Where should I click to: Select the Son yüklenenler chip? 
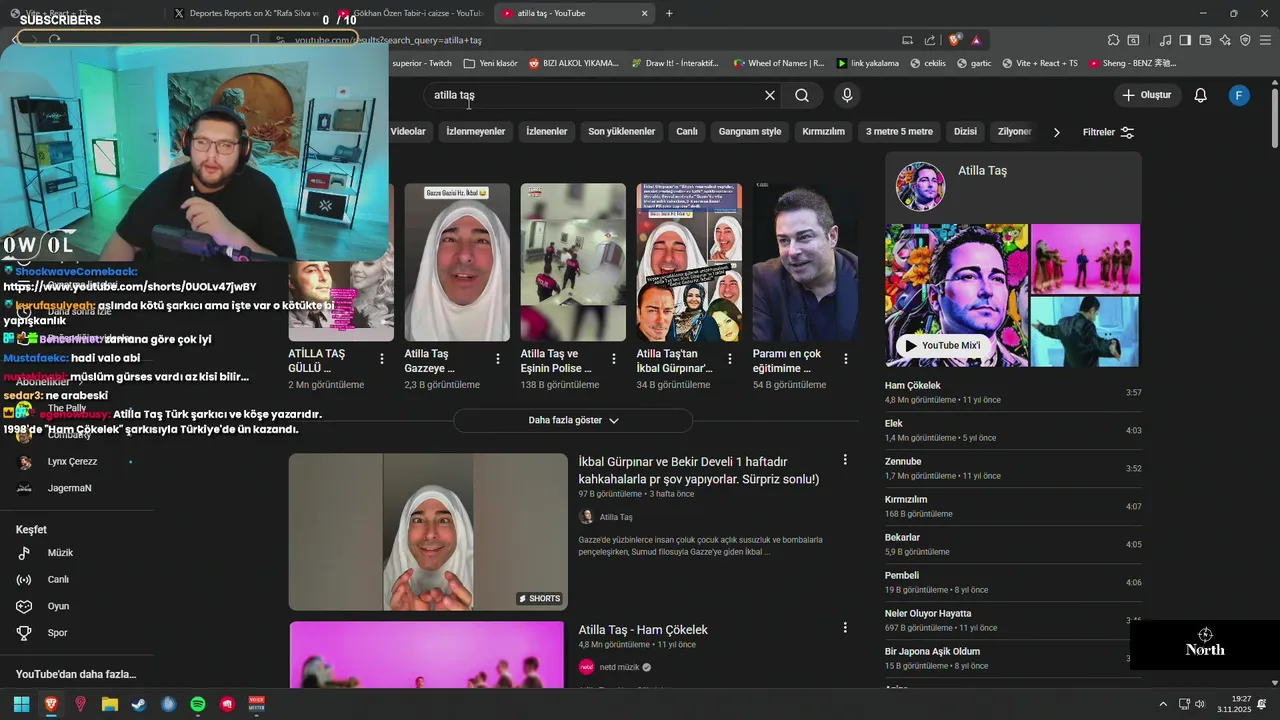[621, 131]
